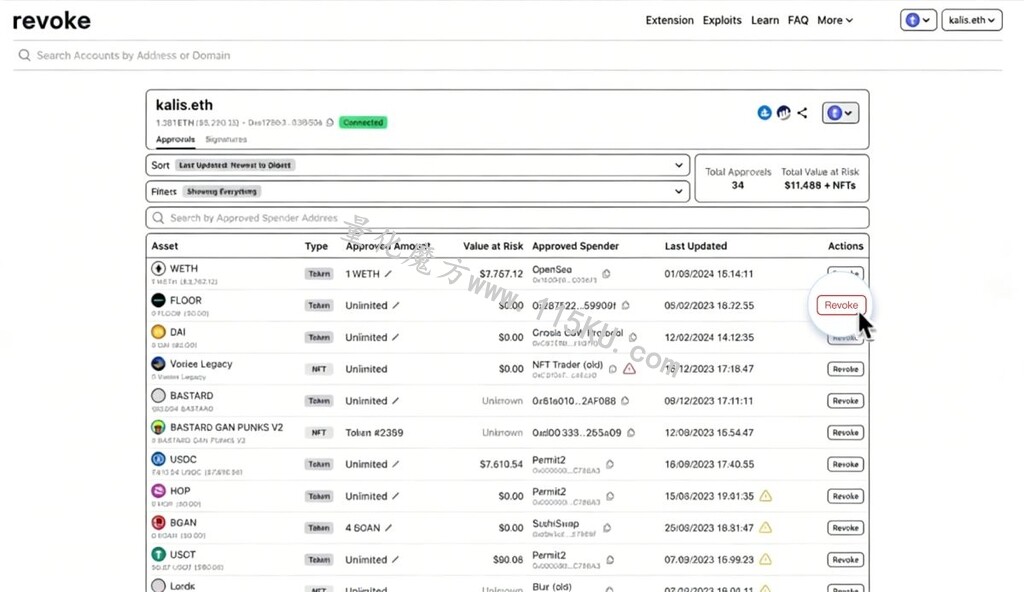Copy the SushiSwap spender address icon
Viewport: 1024px width, 592px height.
tap(607, 527)
